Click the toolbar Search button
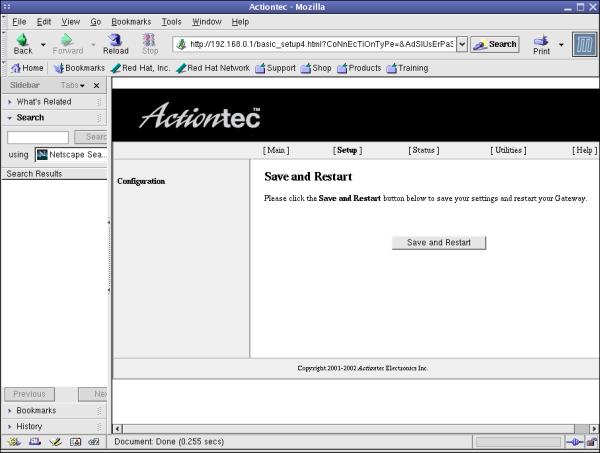Image resolution: width=600 pixels, height=453 pixels. point(495,44)
